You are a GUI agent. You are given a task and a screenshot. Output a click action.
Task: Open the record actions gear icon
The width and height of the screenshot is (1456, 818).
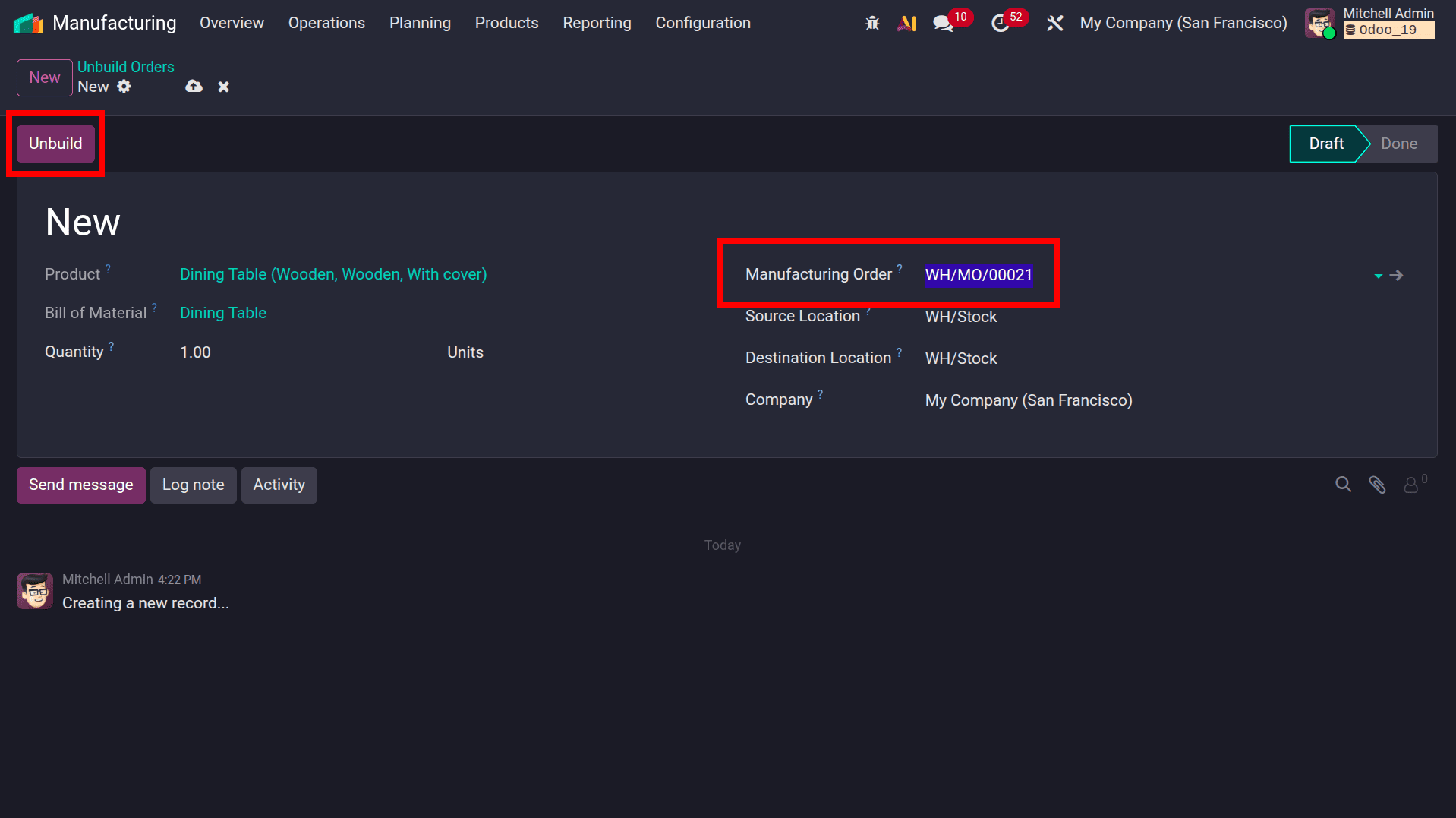tap(124, 87)
